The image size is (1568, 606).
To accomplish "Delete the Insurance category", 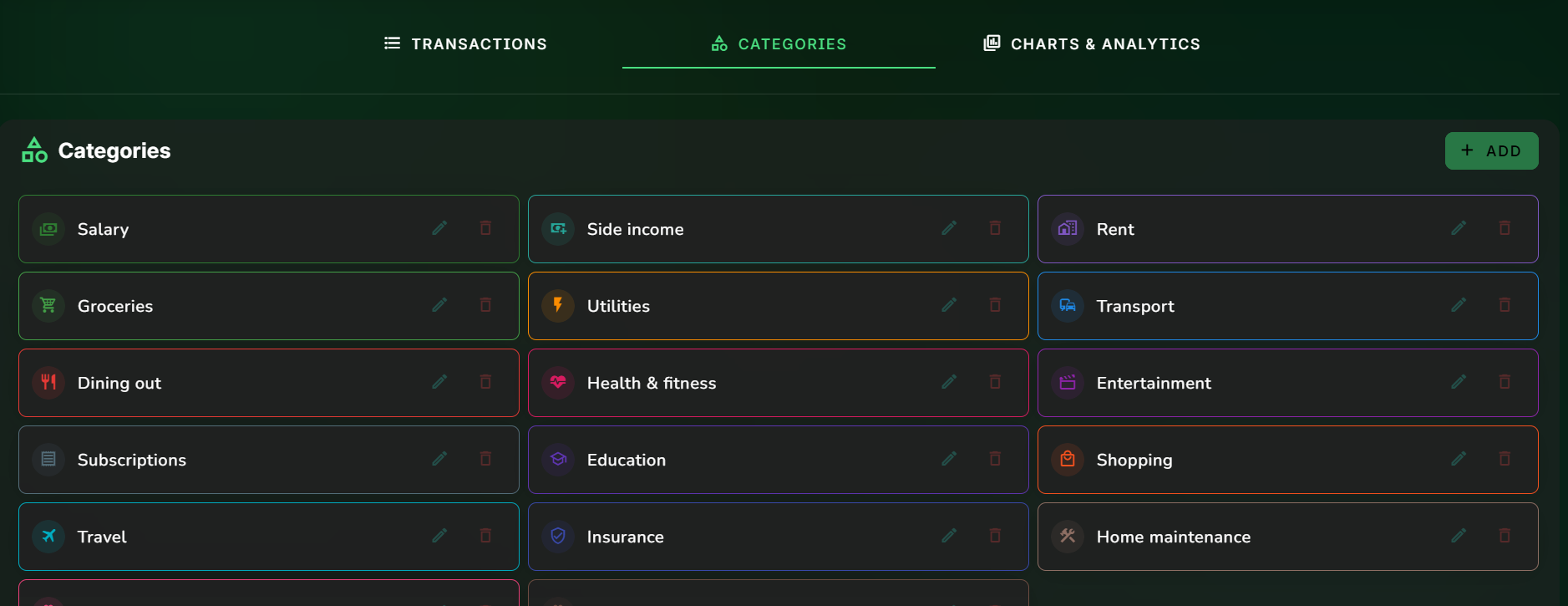I will click(995, 536).
